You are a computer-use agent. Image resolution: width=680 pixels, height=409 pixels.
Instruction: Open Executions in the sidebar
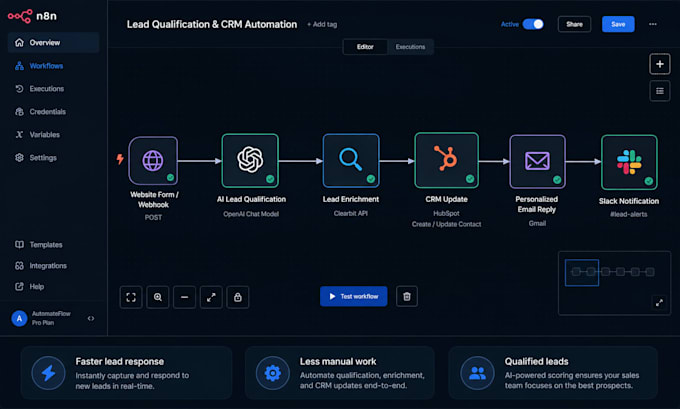[39, 89]
